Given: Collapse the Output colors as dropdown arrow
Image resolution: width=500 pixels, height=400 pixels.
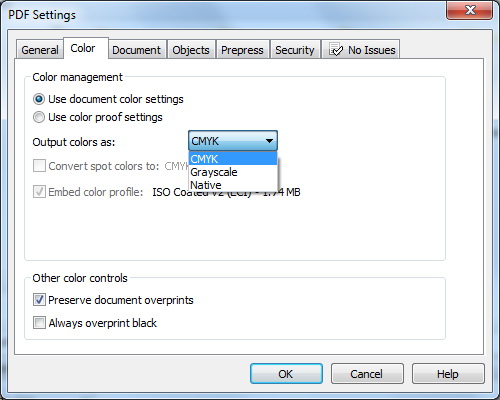Looking at the screenshot, I should click(270, 141).
